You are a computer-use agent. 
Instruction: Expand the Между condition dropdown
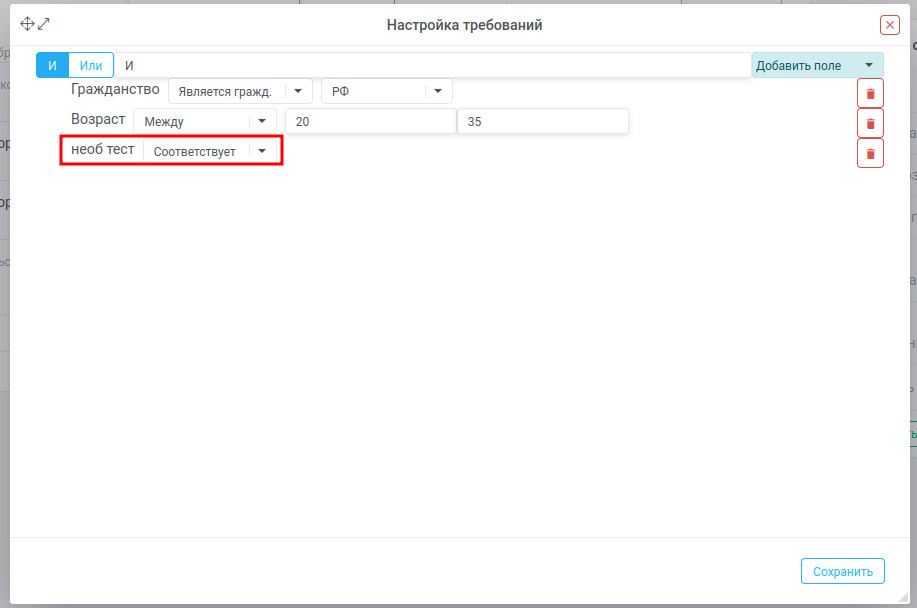point(204,121)
